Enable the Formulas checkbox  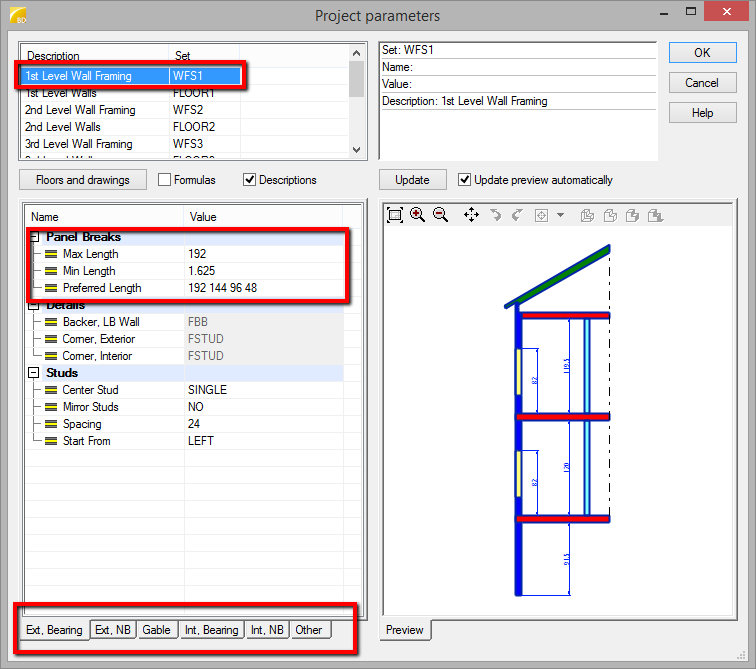tap(165, 180)
